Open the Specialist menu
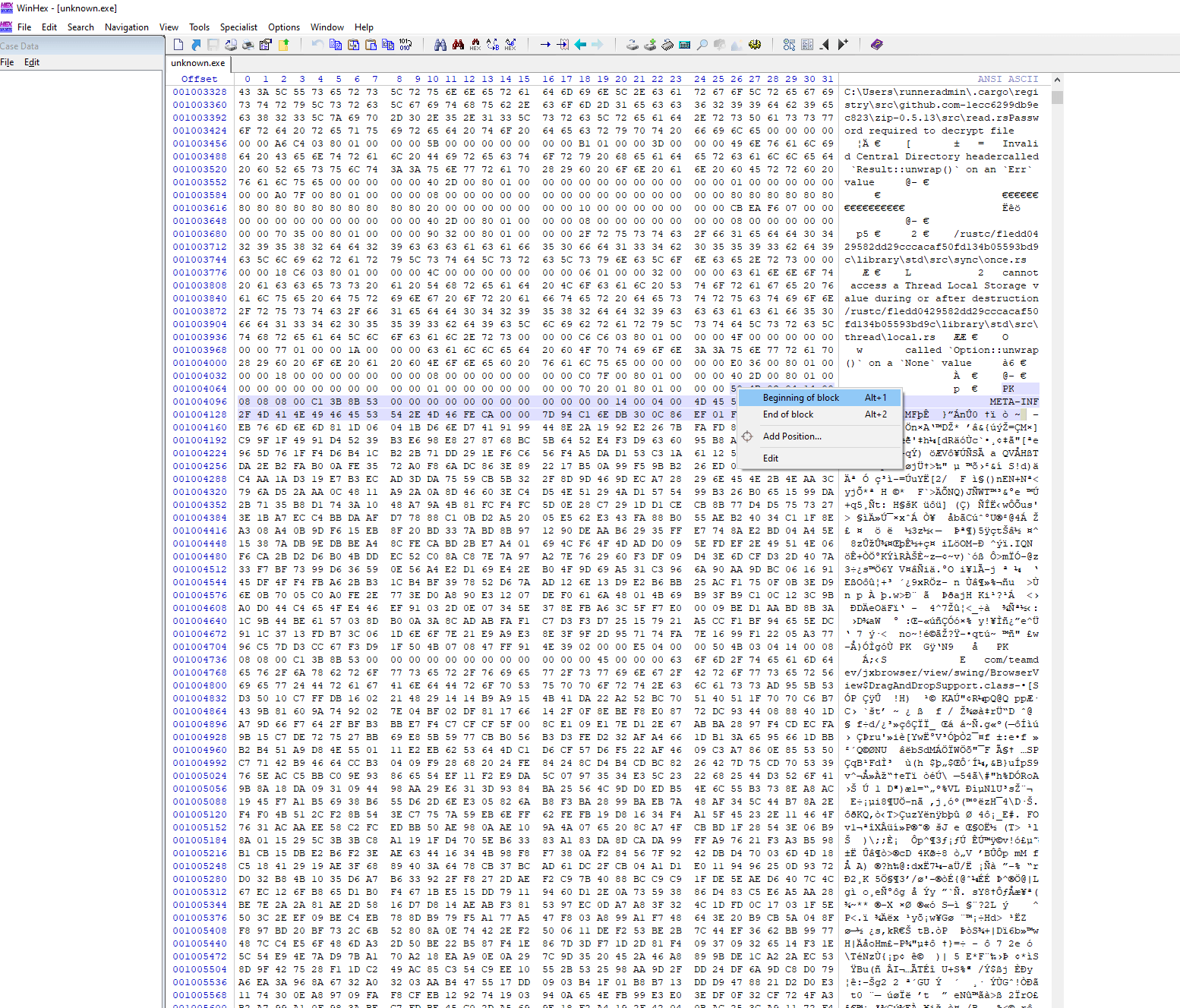Viewport: 1180px width, 1008px height. [238, 27]
